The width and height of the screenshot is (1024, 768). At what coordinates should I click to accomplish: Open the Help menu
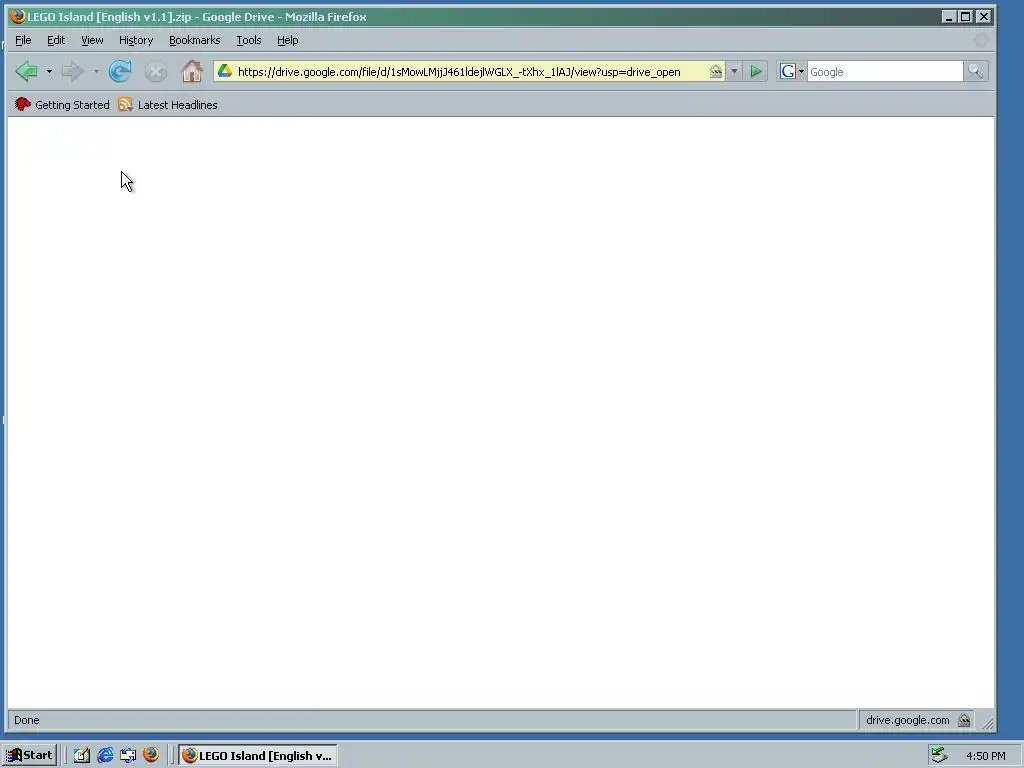click(x=287, y=40)
